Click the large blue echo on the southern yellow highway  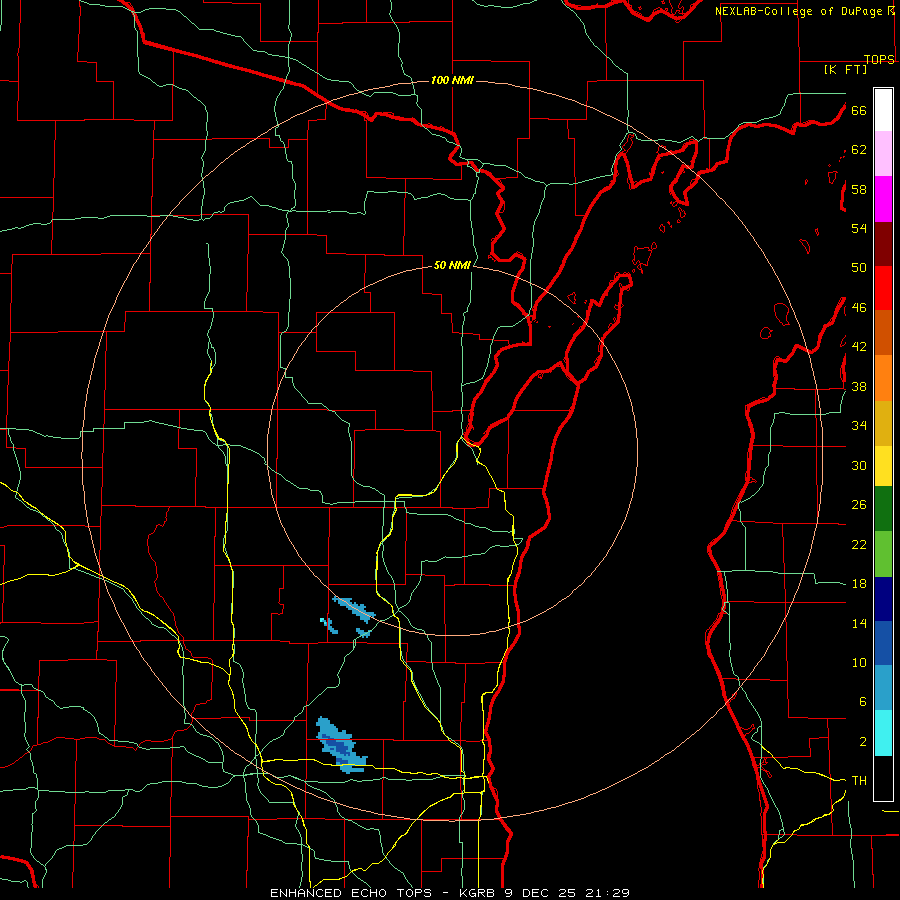pos(341,745)
